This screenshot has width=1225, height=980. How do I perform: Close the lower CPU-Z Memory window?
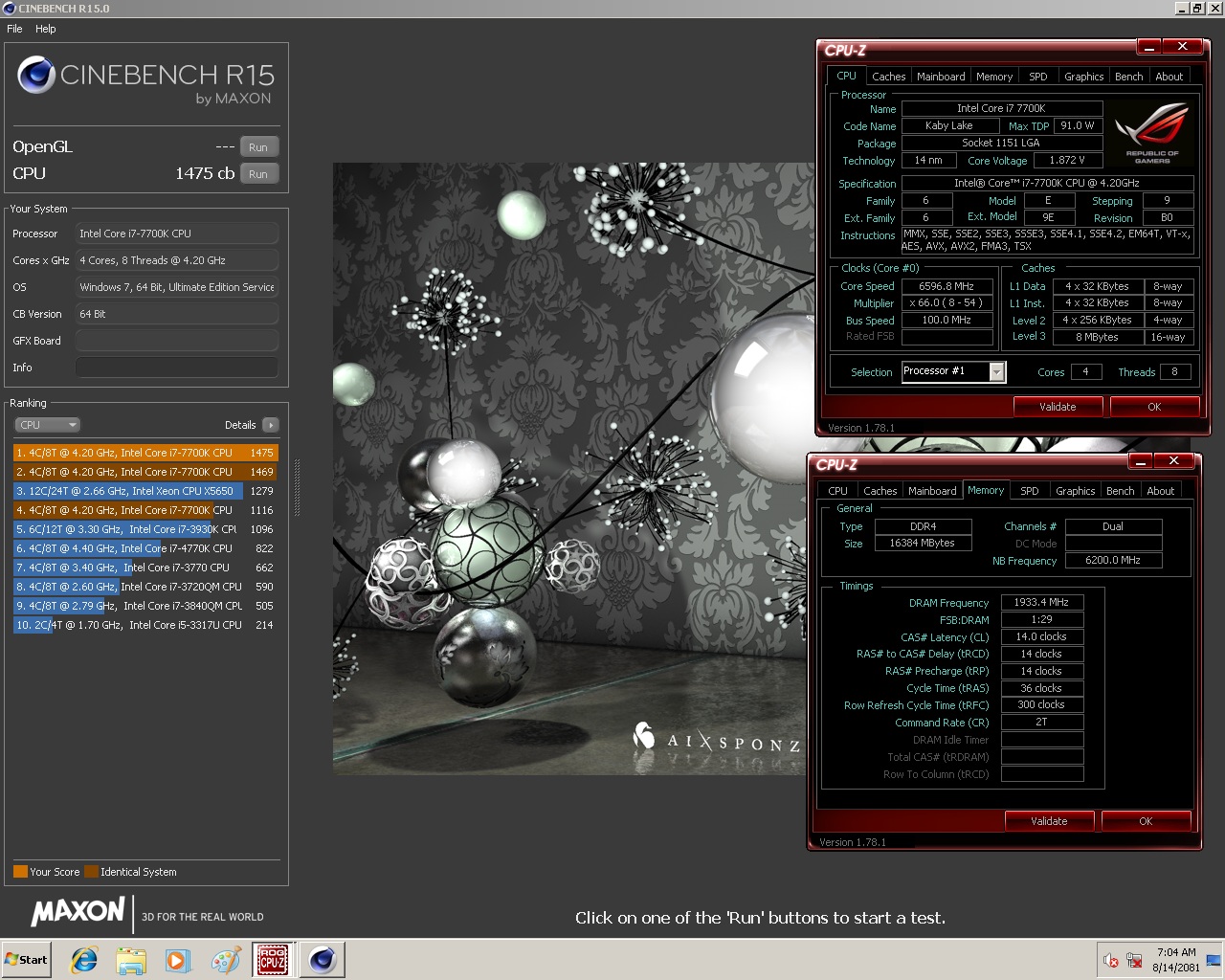coord(1173,460)
